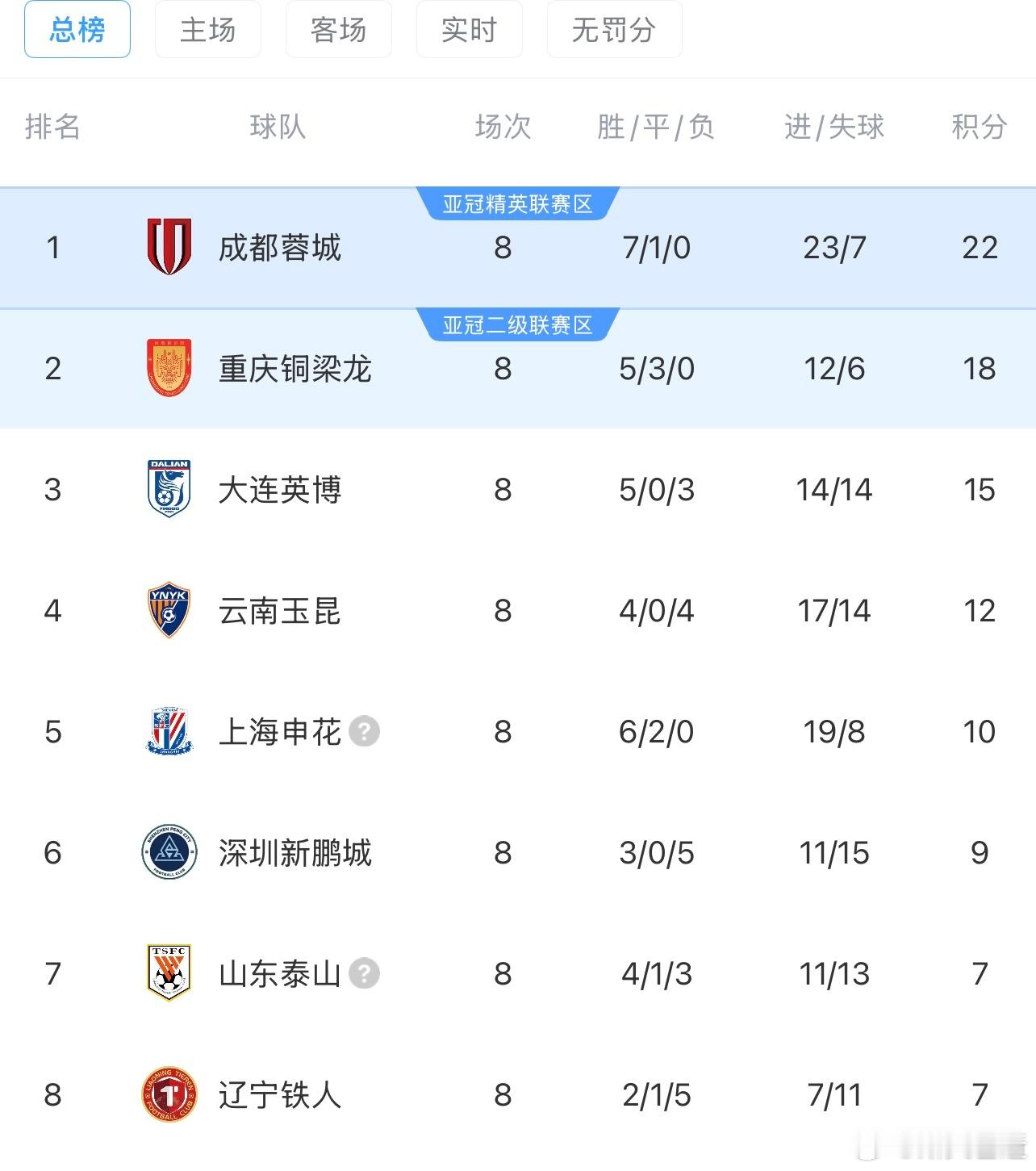This screenshot has height=1171, width=1036.
Task: Click the 积分 column header
Action: 979,127
